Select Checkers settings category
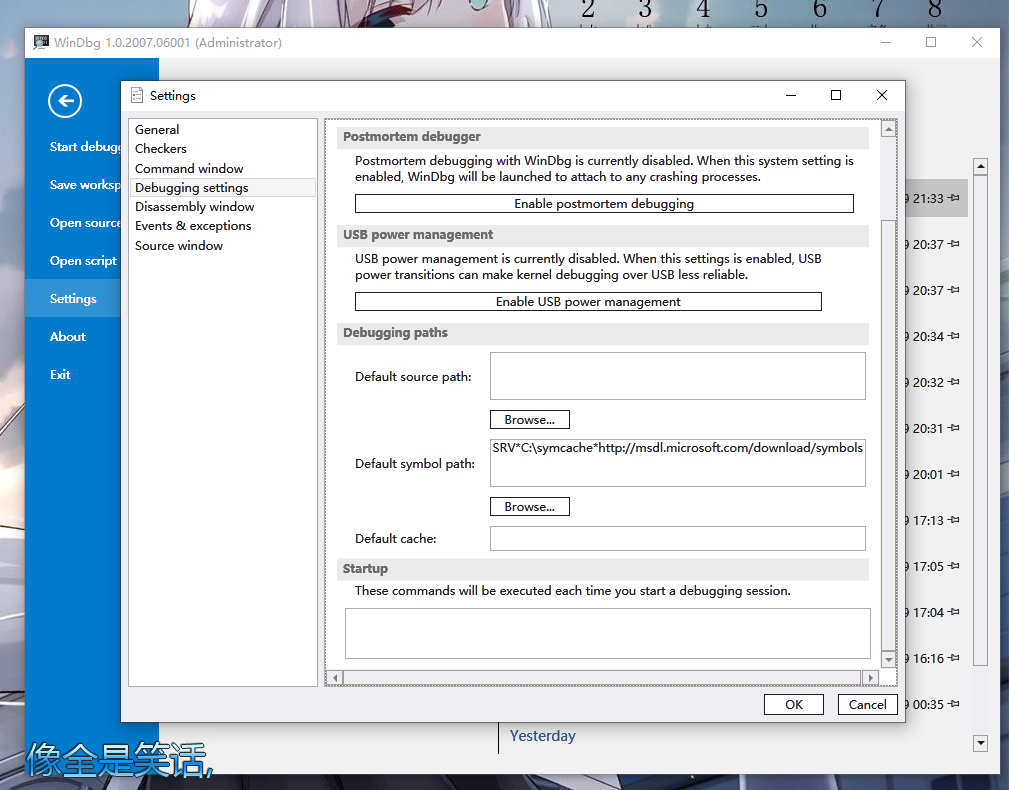Image resolution: width=1009 pixels, height=790 pixels. coord(222,149)
